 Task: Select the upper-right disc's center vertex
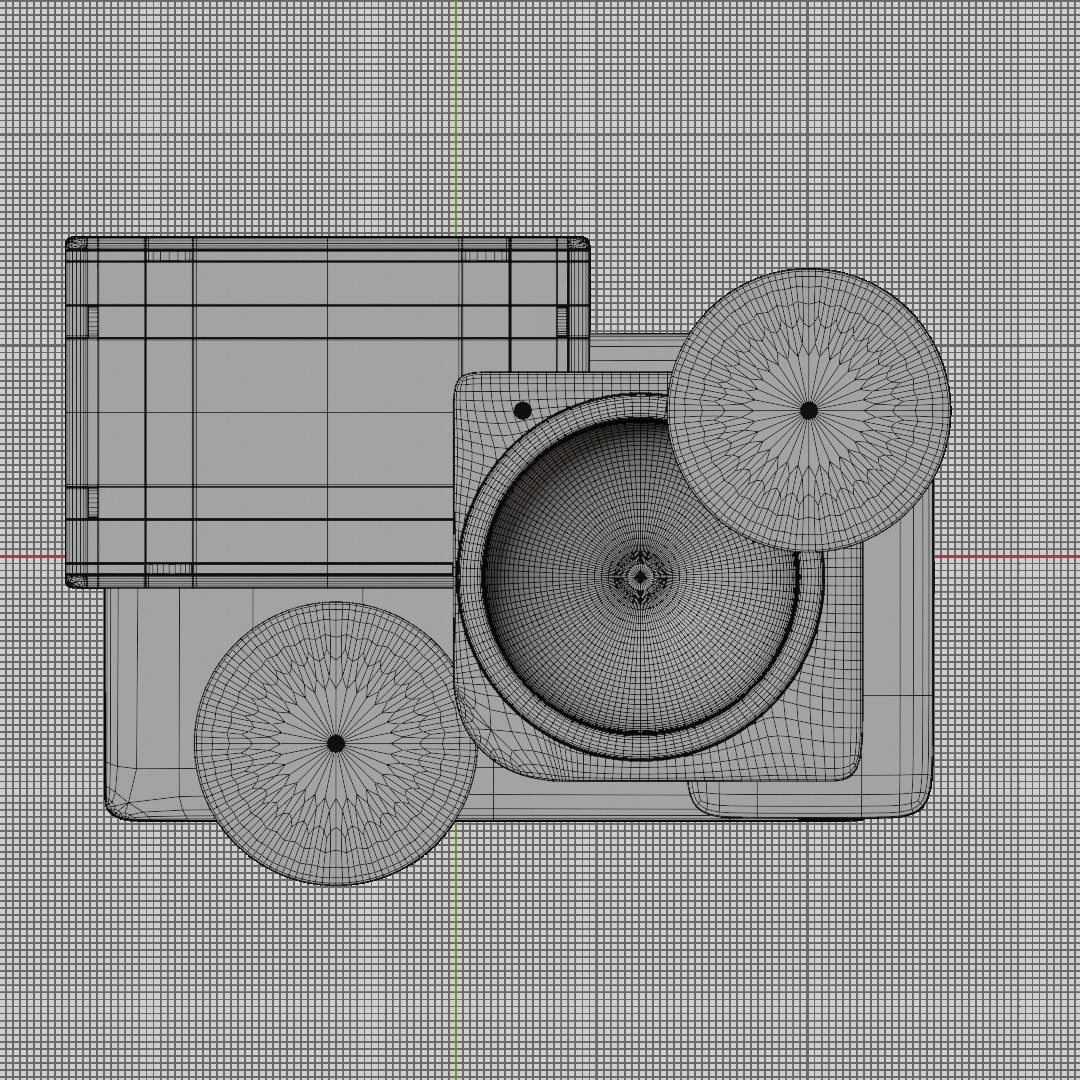tap(809, 411)
